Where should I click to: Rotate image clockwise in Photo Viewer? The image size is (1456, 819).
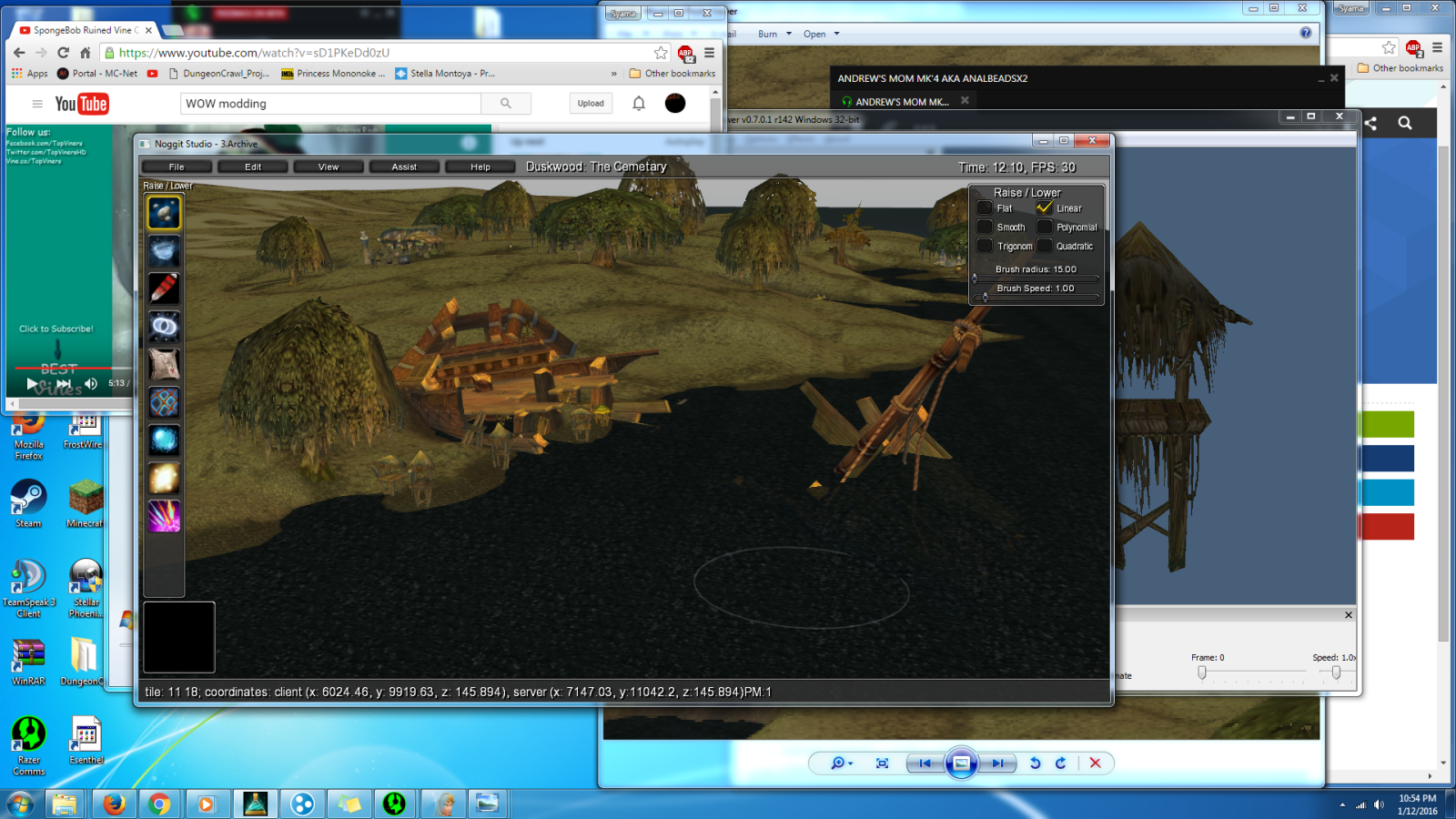[x=1060, y=763]
